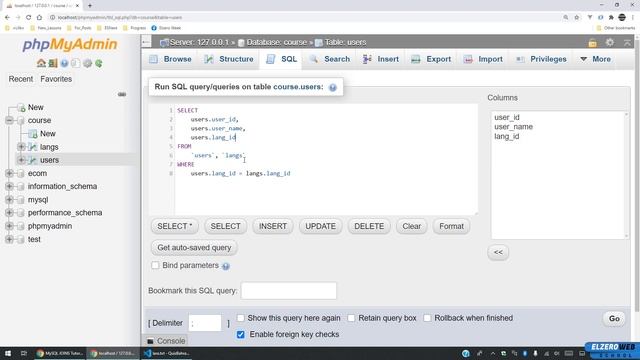Click the phpMyAdmin logo
The image size is (640, 360).
(x=70, y=44)
